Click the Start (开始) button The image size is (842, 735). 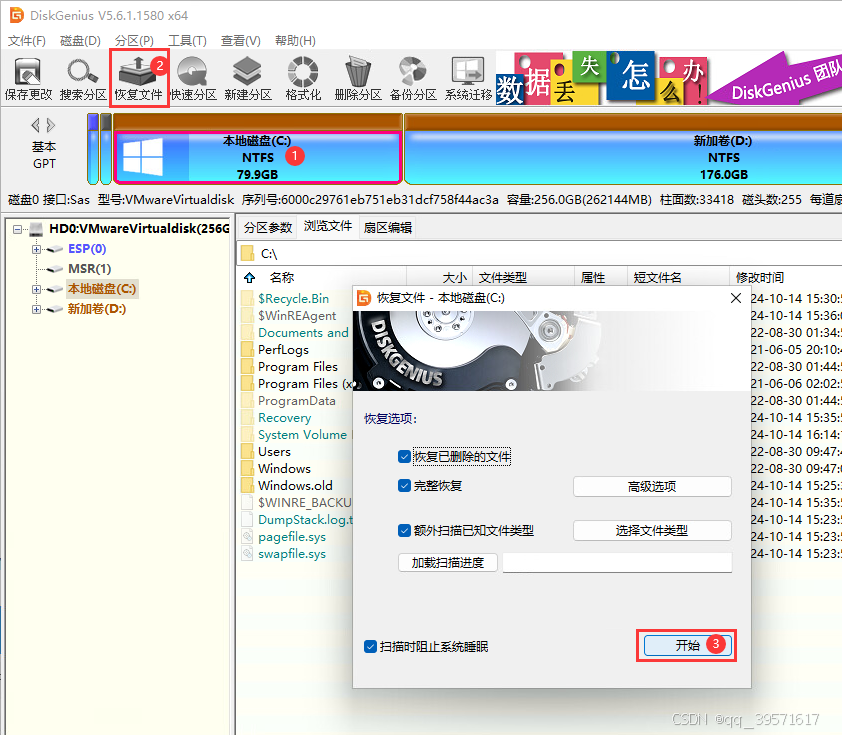click(x=688, y=645)
